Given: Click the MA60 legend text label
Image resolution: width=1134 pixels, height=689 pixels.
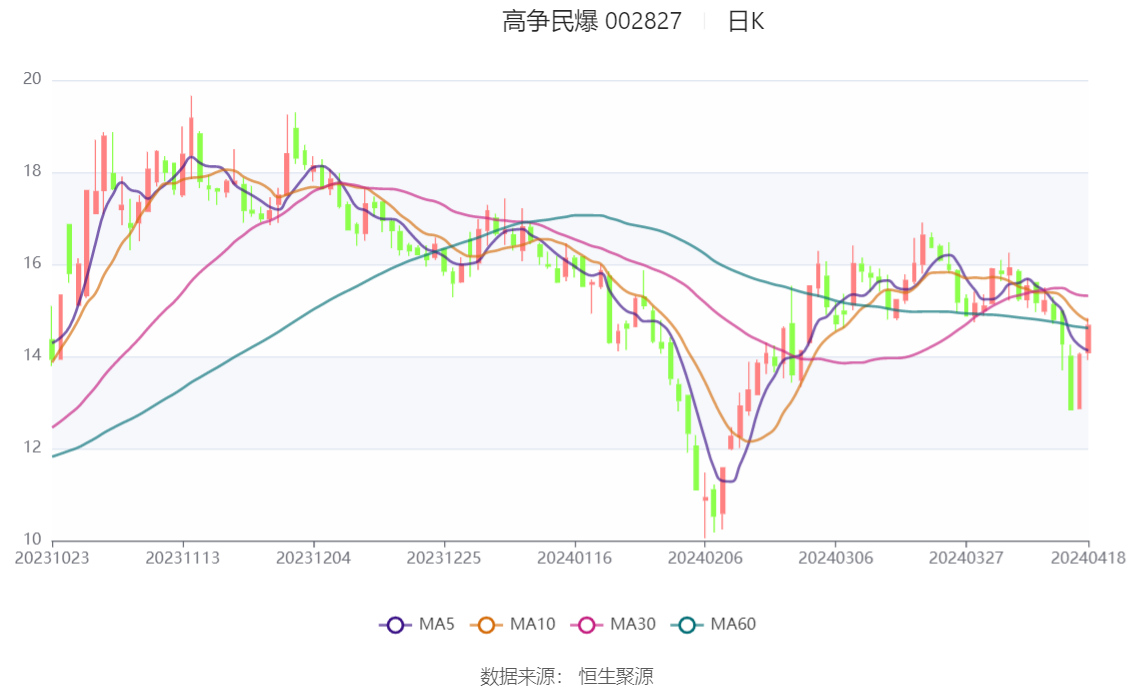Looking at the screenshot, I should pyautogui.click(x=733, y=625).
